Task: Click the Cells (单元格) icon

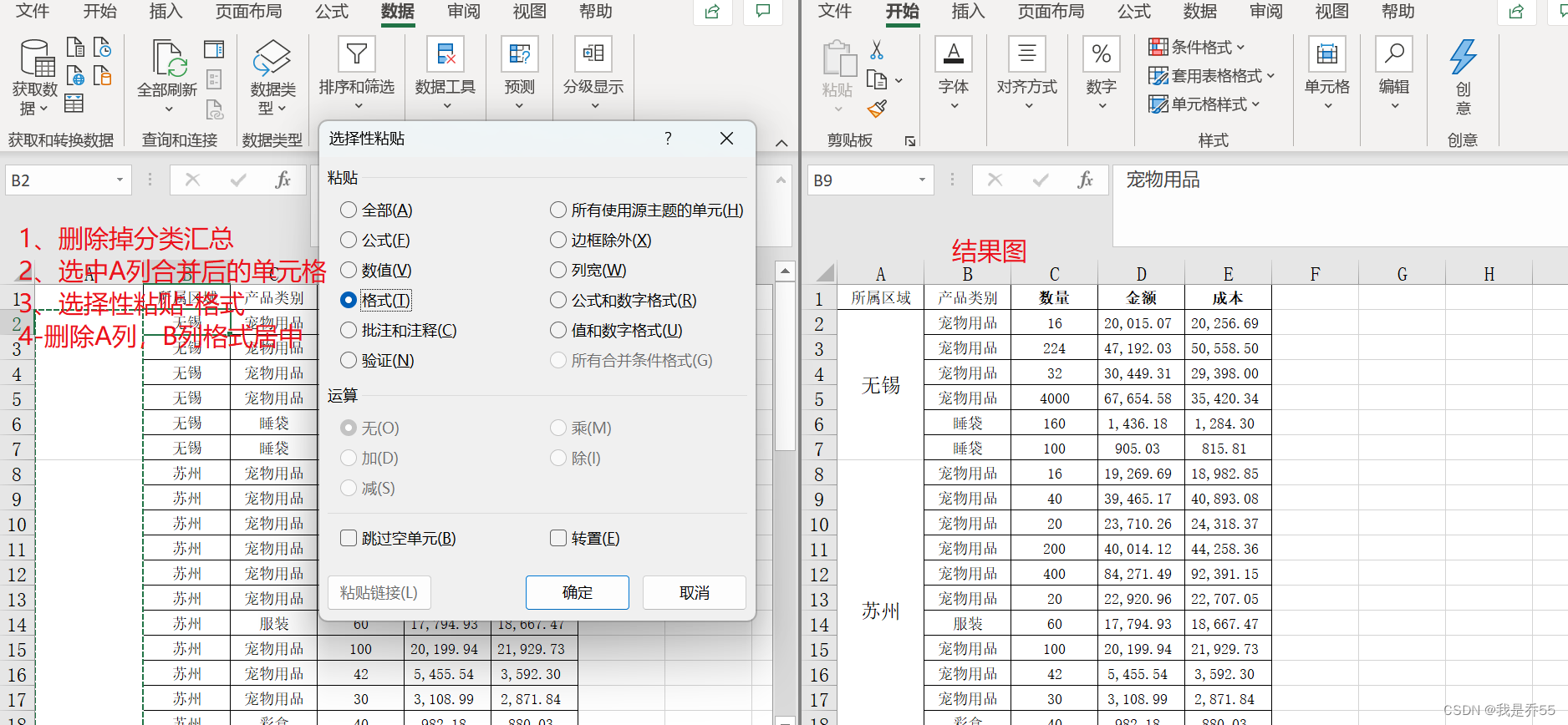Action: (1327, 54)
